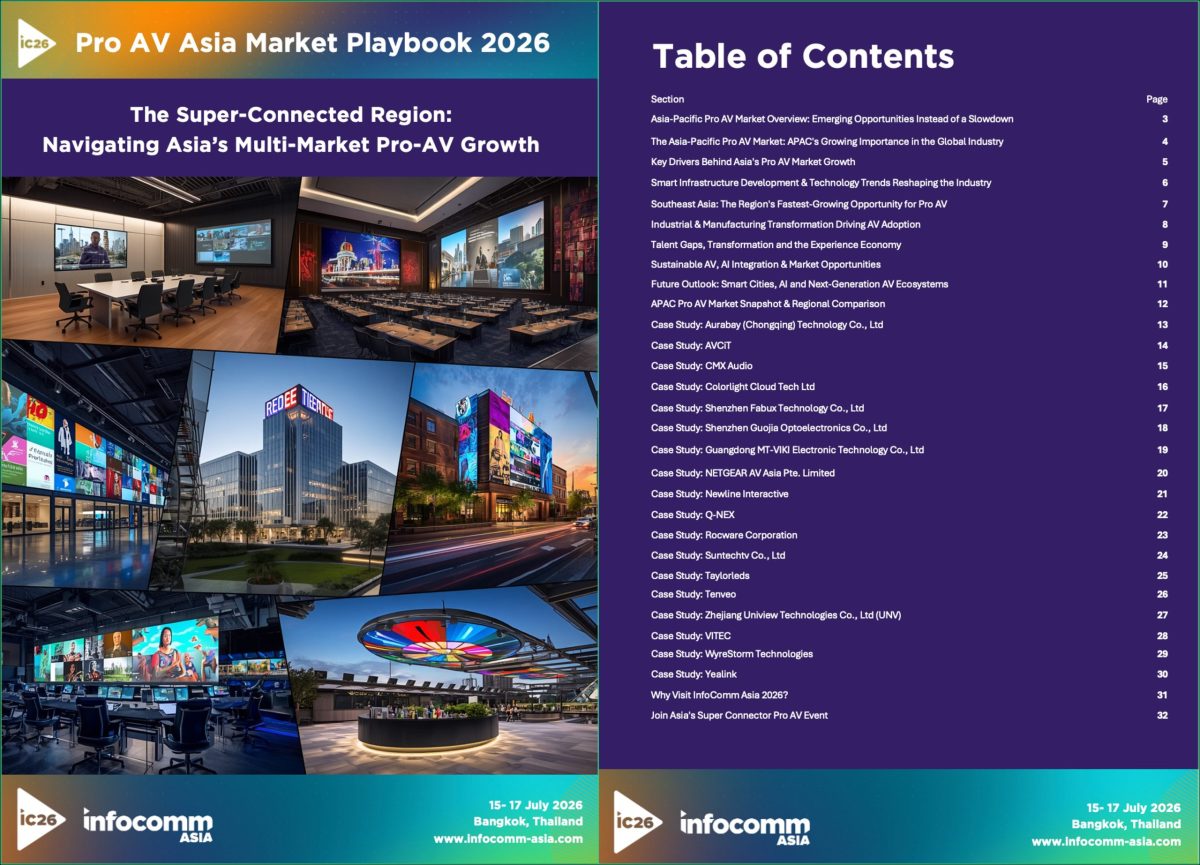Click 'The Super-Connected Region:' subtitle line
This screenshot has height=865, width=1200.
291,114
